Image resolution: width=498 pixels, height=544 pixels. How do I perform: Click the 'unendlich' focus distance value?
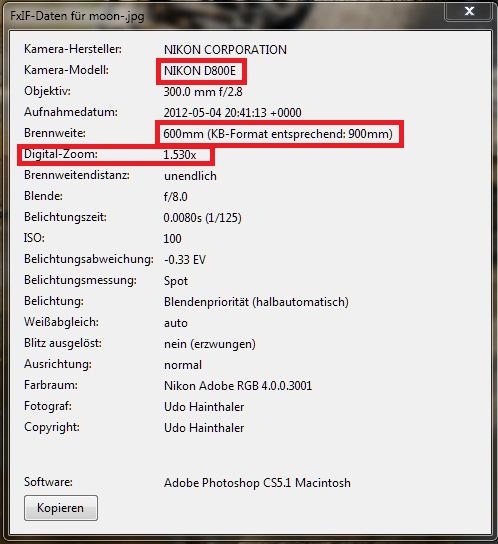coord(190,176)
